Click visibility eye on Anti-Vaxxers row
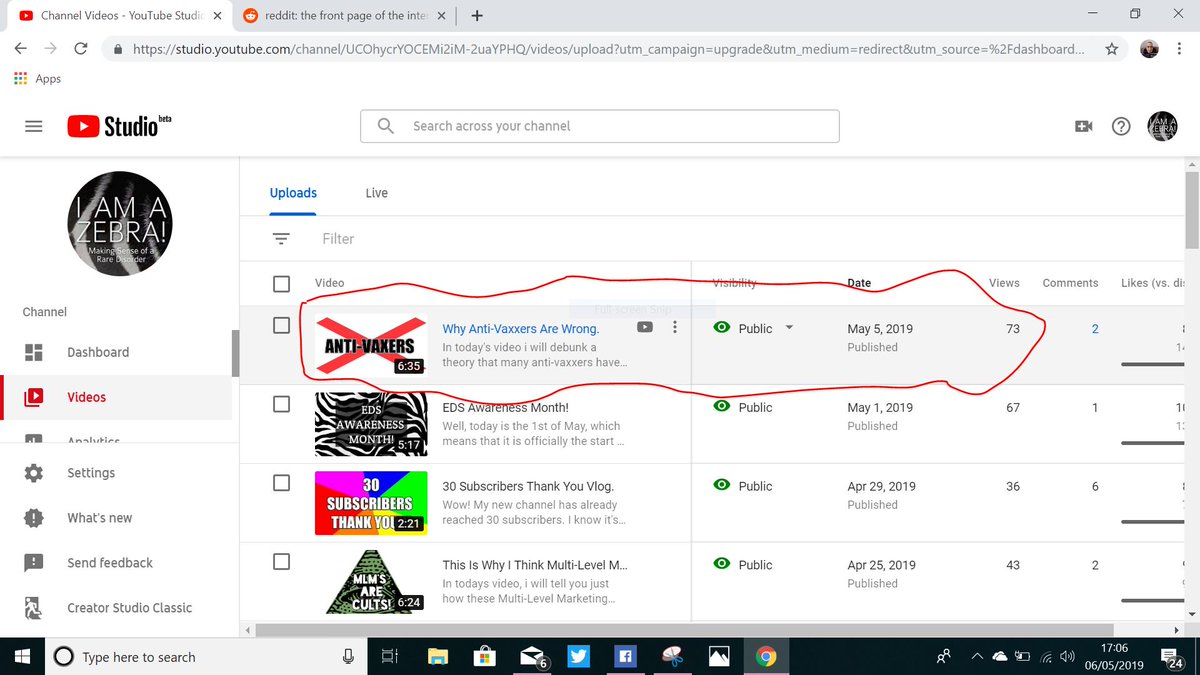Viewport: 1200px width, 675px height. (x=722, y=328)
